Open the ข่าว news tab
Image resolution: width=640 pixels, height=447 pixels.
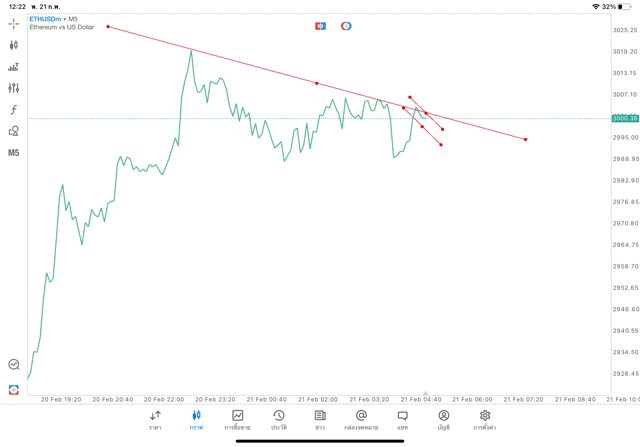point(319,419)
